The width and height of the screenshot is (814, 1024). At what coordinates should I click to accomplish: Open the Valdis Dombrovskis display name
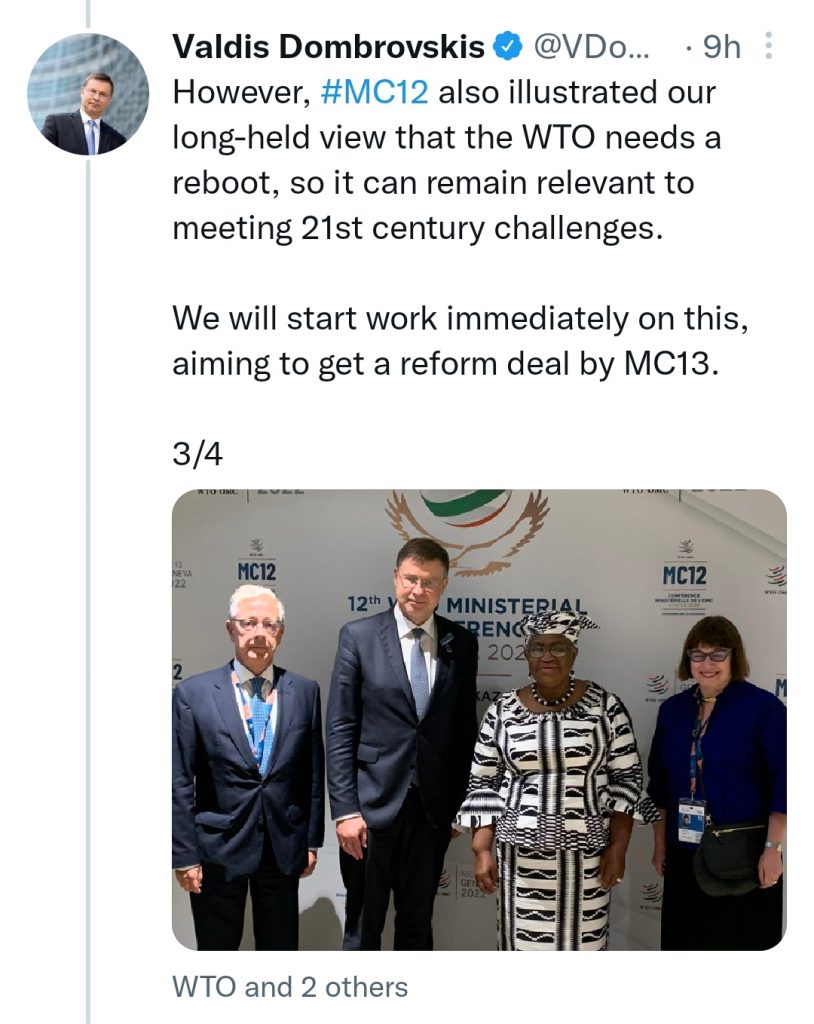point(329,47)
